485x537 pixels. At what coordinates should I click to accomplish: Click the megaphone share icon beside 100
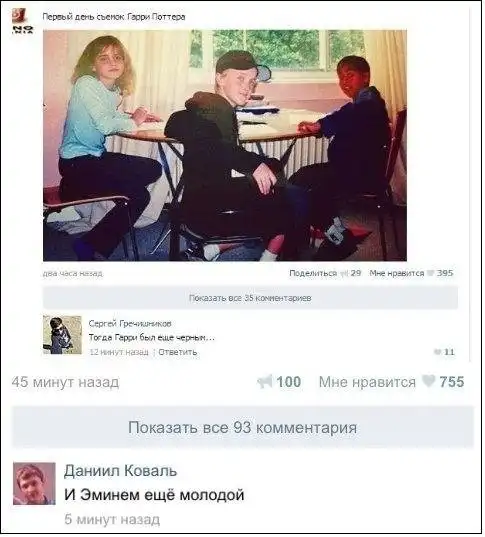tap(264, 382)
